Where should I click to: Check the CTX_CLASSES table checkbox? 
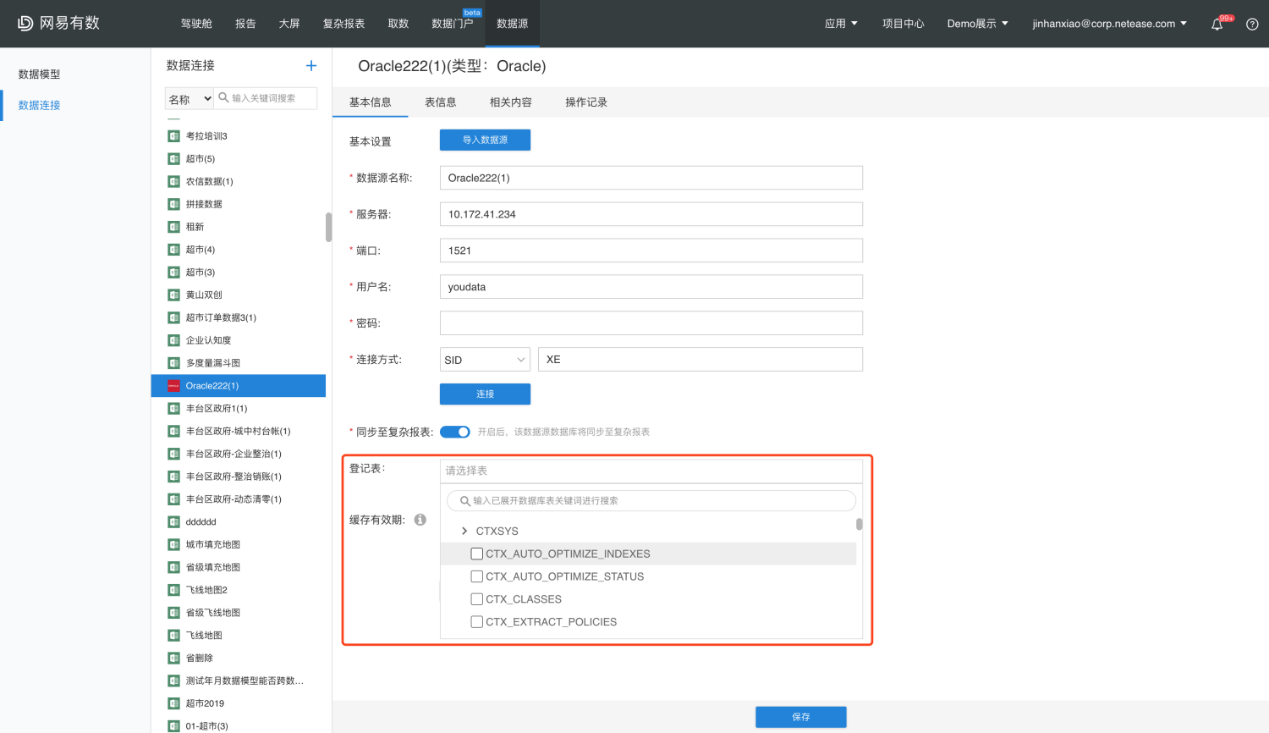tap(477, 599)
